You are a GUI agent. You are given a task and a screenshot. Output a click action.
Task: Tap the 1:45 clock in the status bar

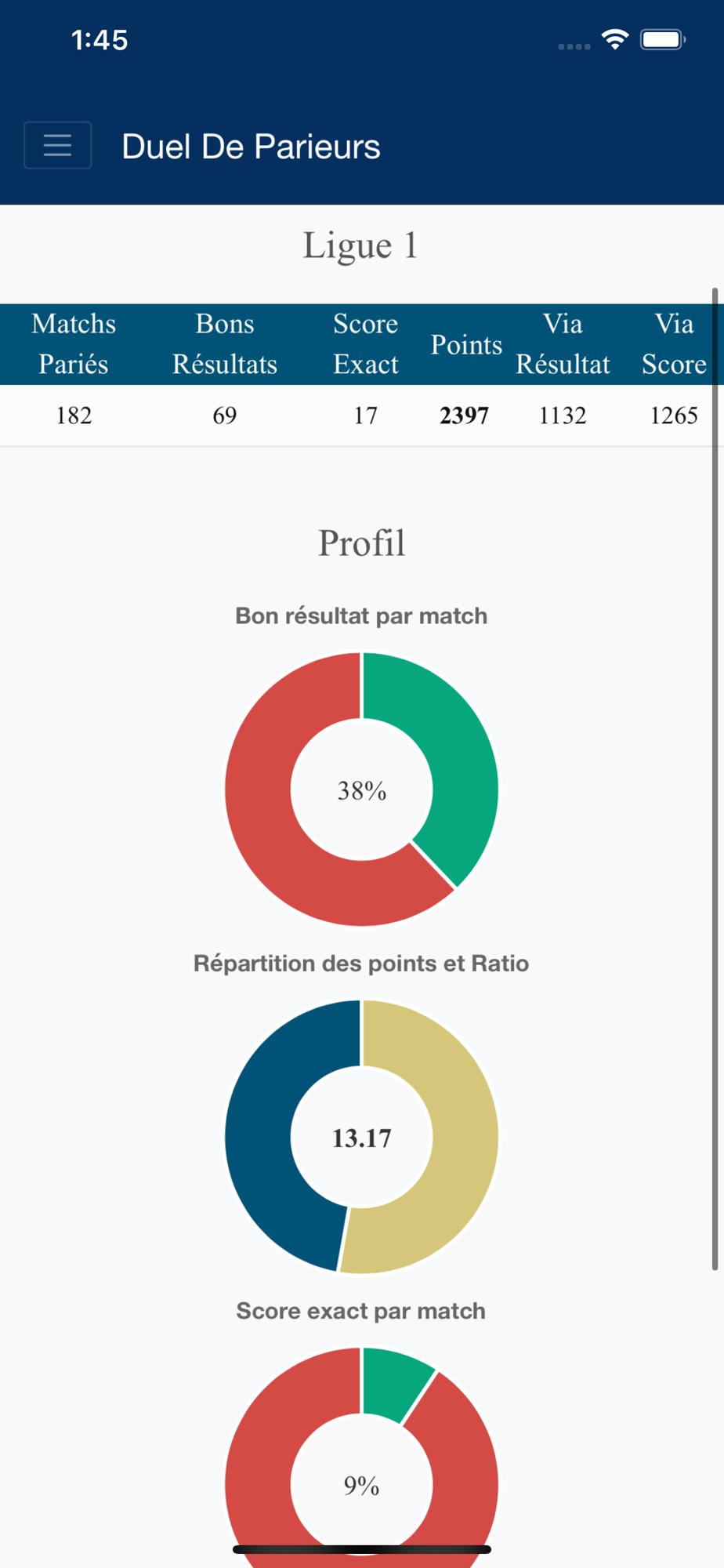pyautogui.click(x=100, y=40)
